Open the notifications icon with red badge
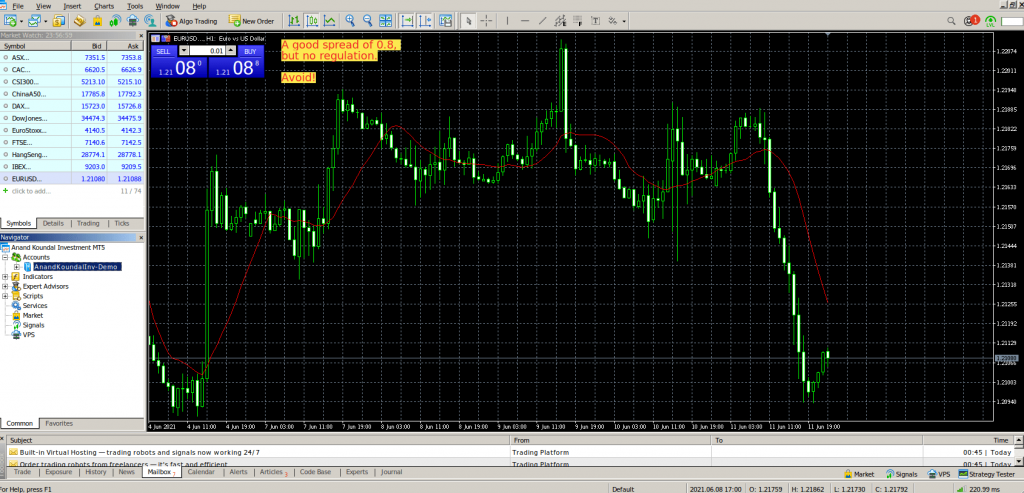Image resolution: width=1024 pixels, height=493 pixels. click(972, 22)
